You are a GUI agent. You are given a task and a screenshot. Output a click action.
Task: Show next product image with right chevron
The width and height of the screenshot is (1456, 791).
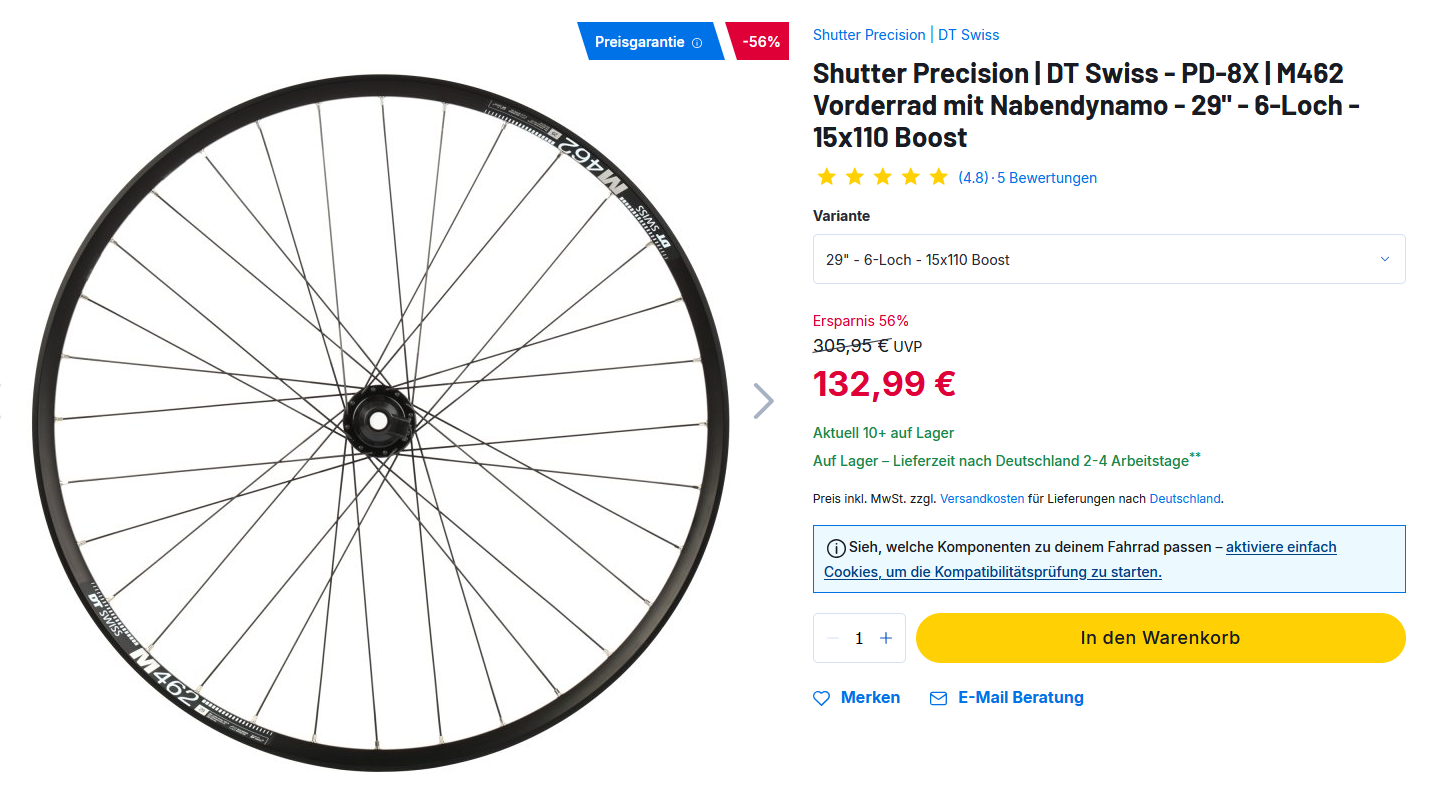(x=763, y=401)
